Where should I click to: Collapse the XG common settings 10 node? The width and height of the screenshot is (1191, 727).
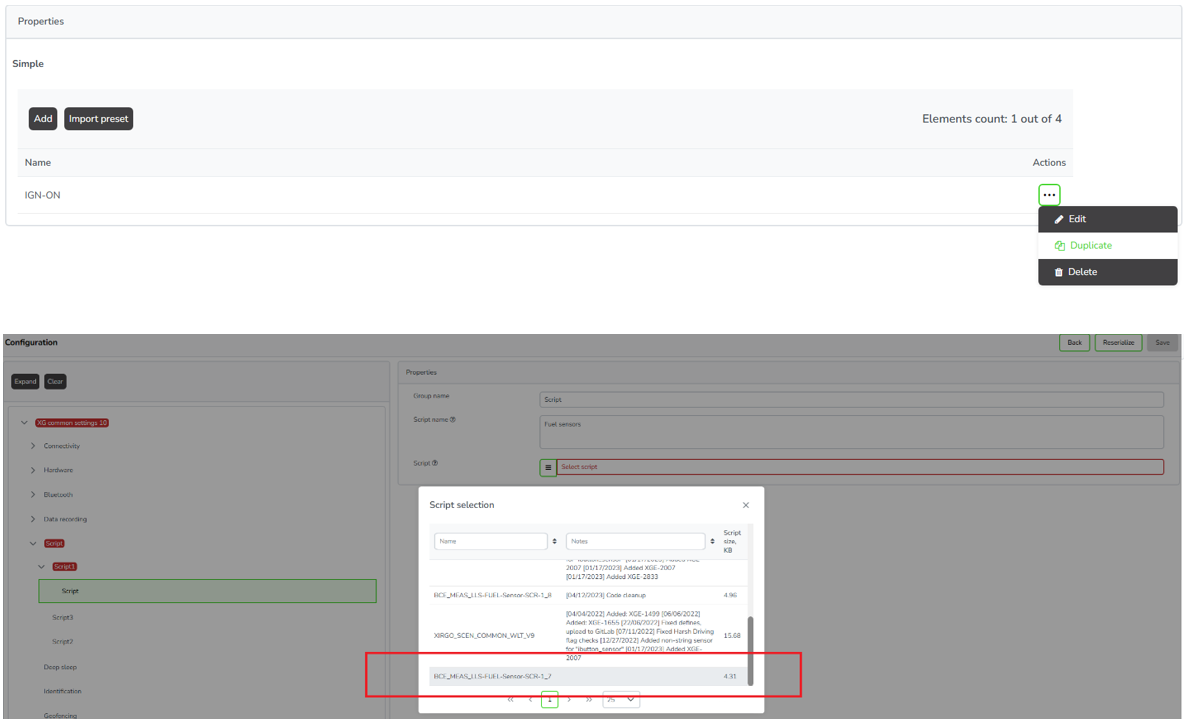coord(24,423)
